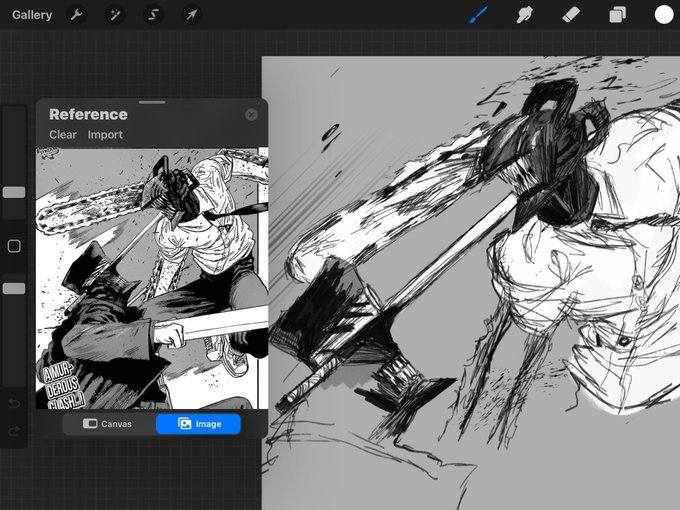680x510 pixels.
Task: Open the Layers panel
Action: click(x=617, y=15)
